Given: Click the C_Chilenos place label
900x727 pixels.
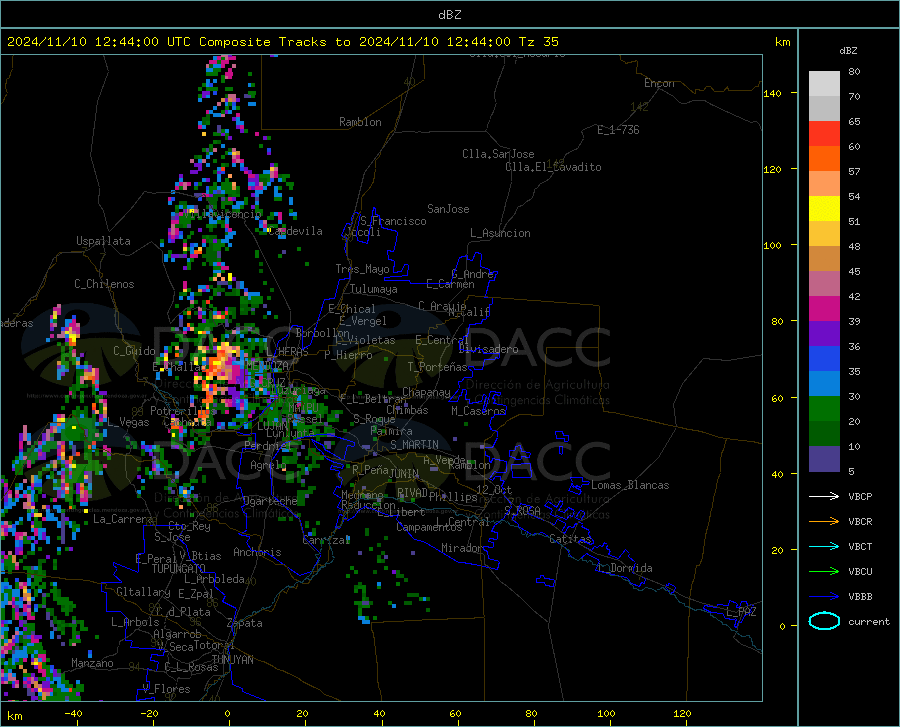Looking at the screenshot, I should click(104, 284).
